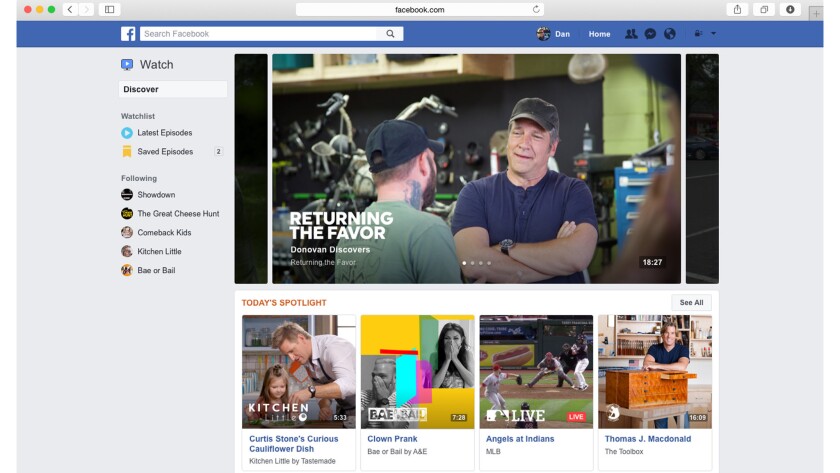840x473 pixels.
Task: Click the Comeback Kids avatar
Action: tap(127, 232)
